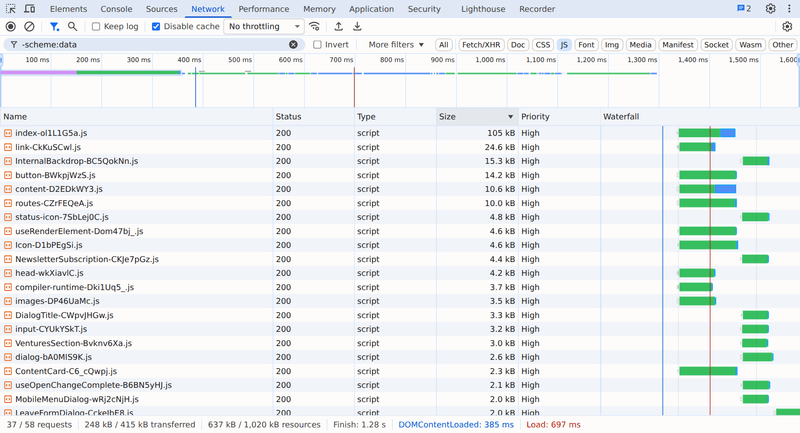Viewport: 800px width, 433px height.
Task: Uncheck the Disable cache checkbox
Action: [x=156, y=27]
